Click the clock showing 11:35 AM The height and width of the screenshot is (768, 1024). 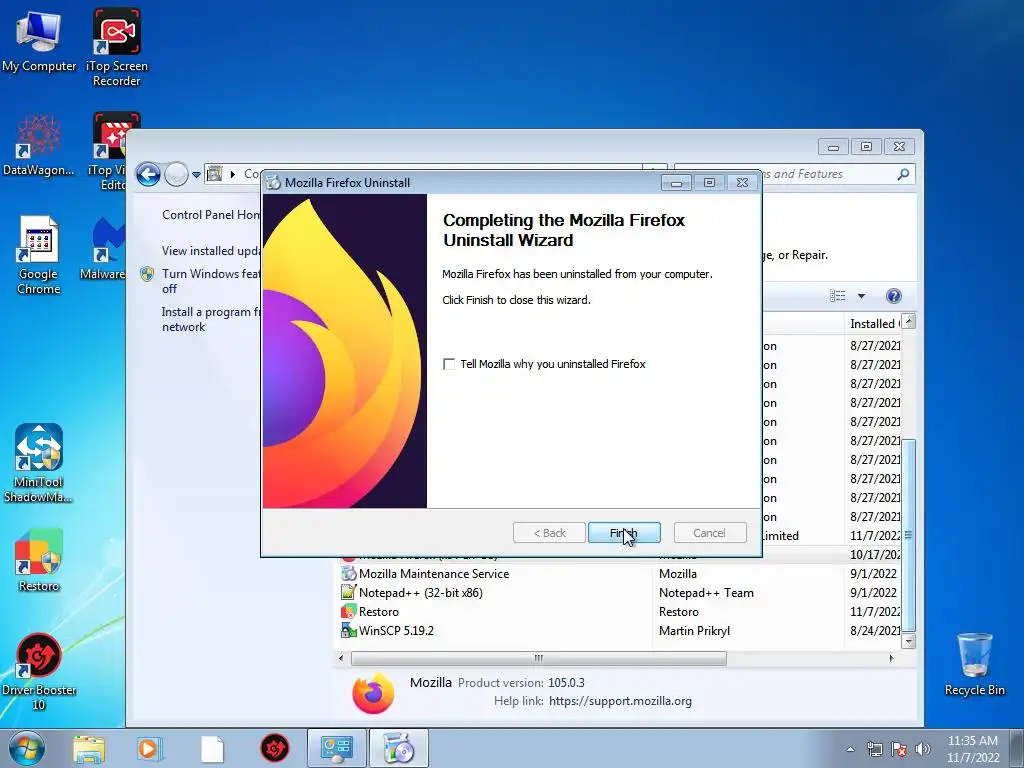click(973, 741)
